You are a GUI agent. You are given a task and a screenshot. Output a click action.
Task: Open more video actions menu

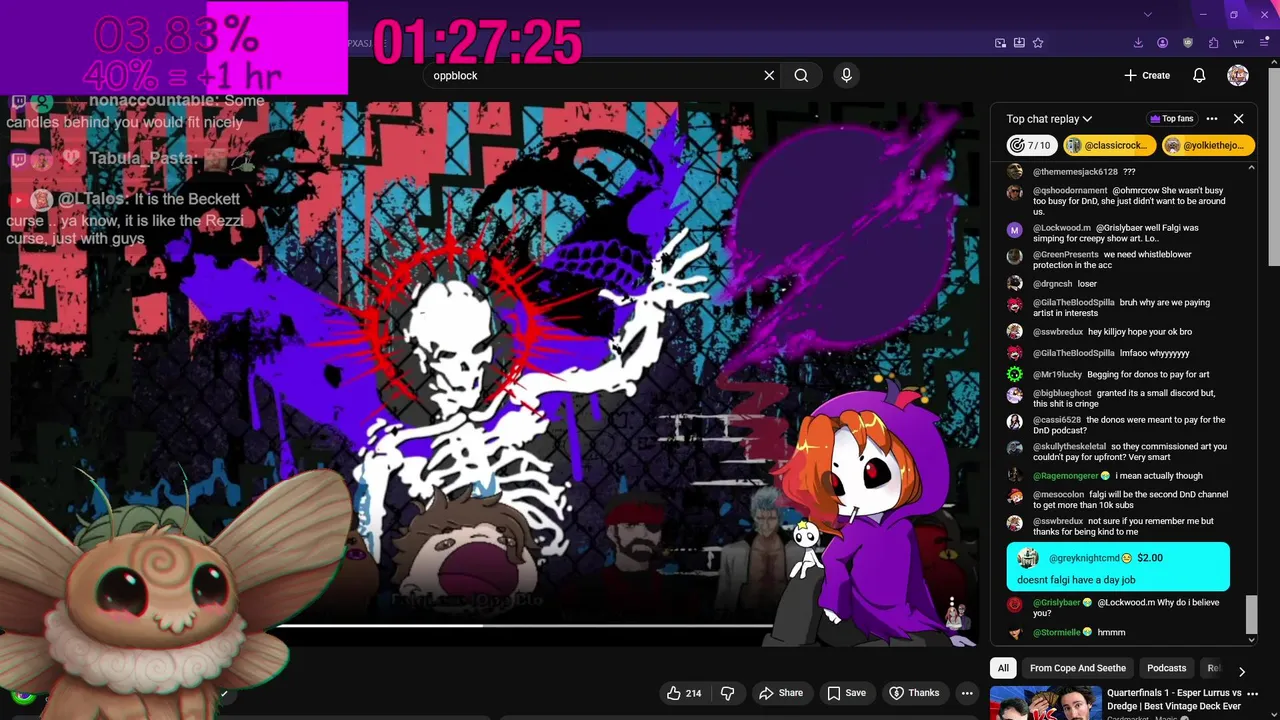(967, 693)
